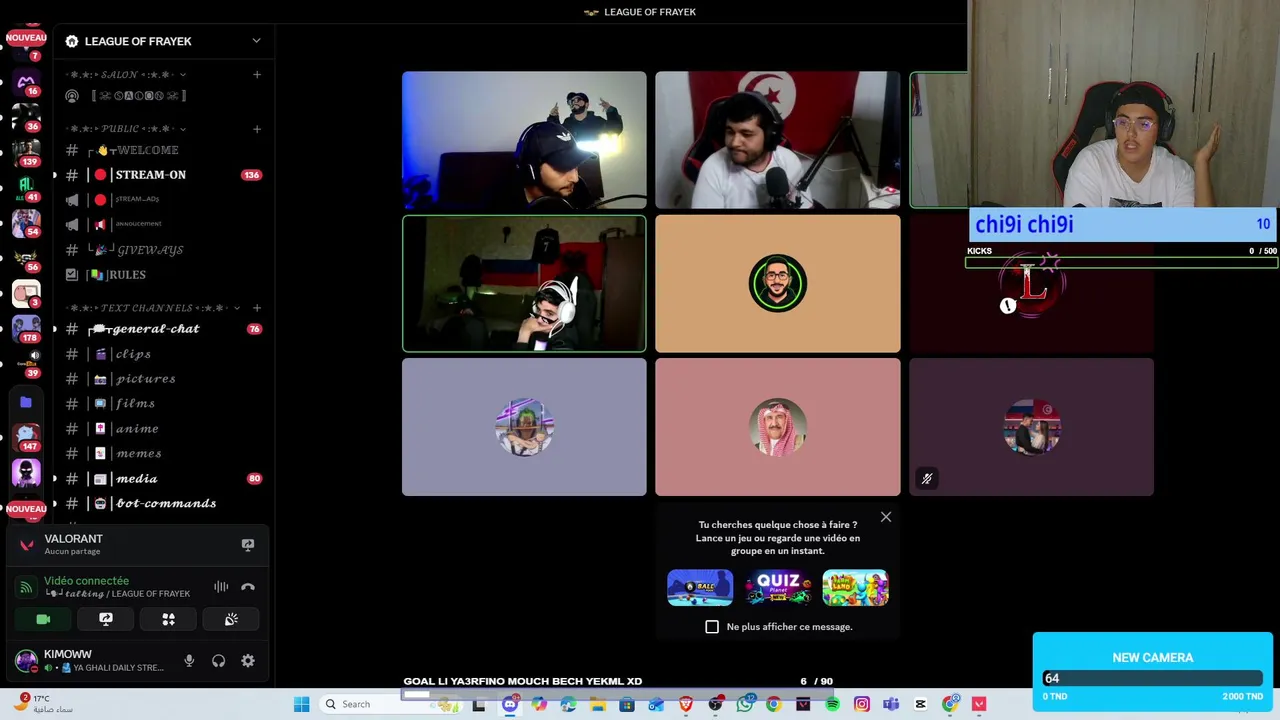
Task: Open Microsoft Store from the taskbar
Action: (x=626, y=704)
